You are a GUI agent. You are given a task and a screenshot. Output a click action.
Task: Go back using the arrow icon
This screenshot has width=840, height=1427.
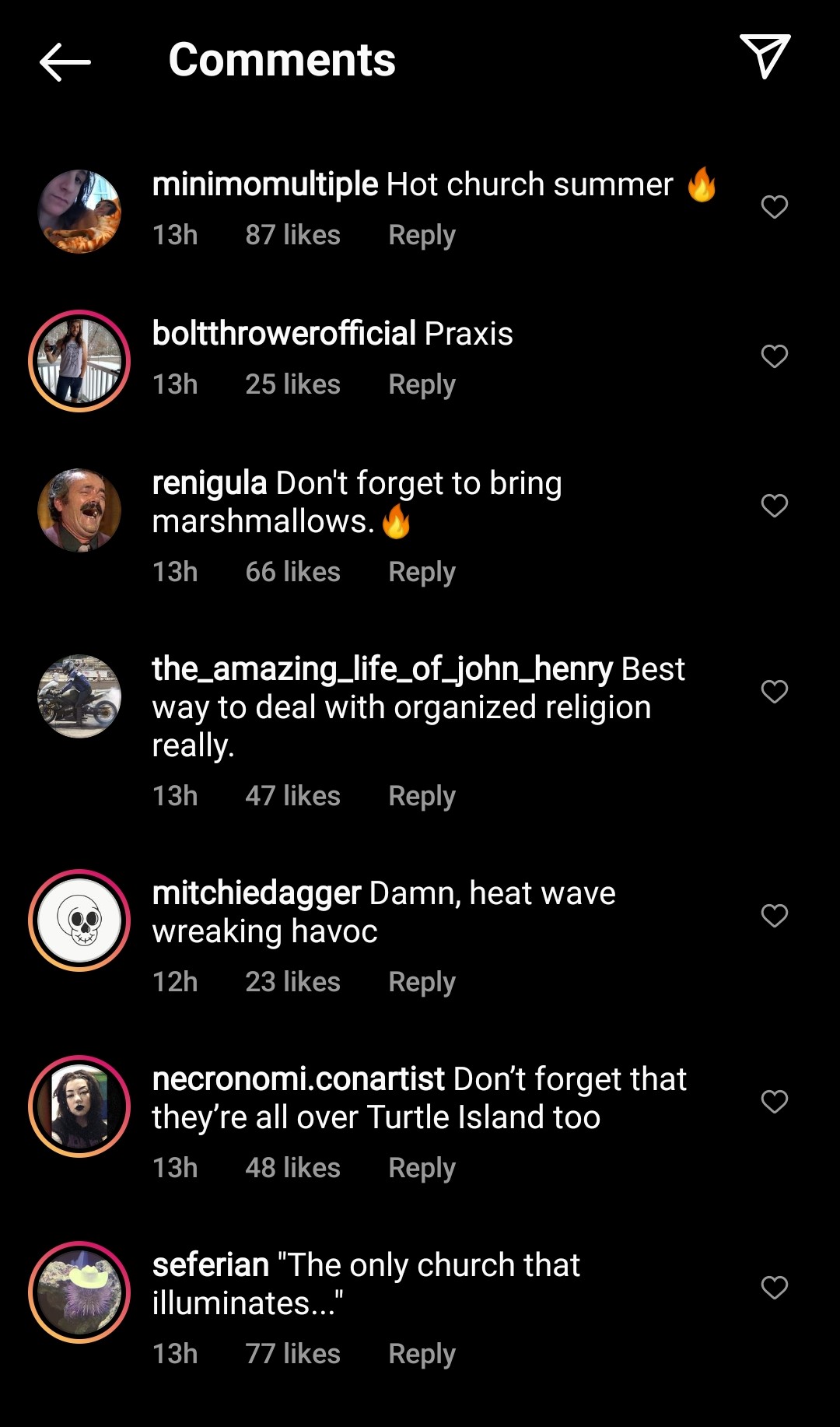click(65, 62)
